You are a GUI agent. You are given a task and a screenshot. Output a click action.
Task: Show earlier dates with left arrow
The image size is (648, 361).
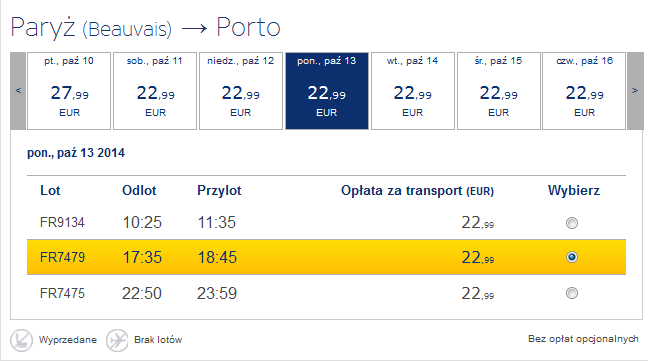pos(18,90)
